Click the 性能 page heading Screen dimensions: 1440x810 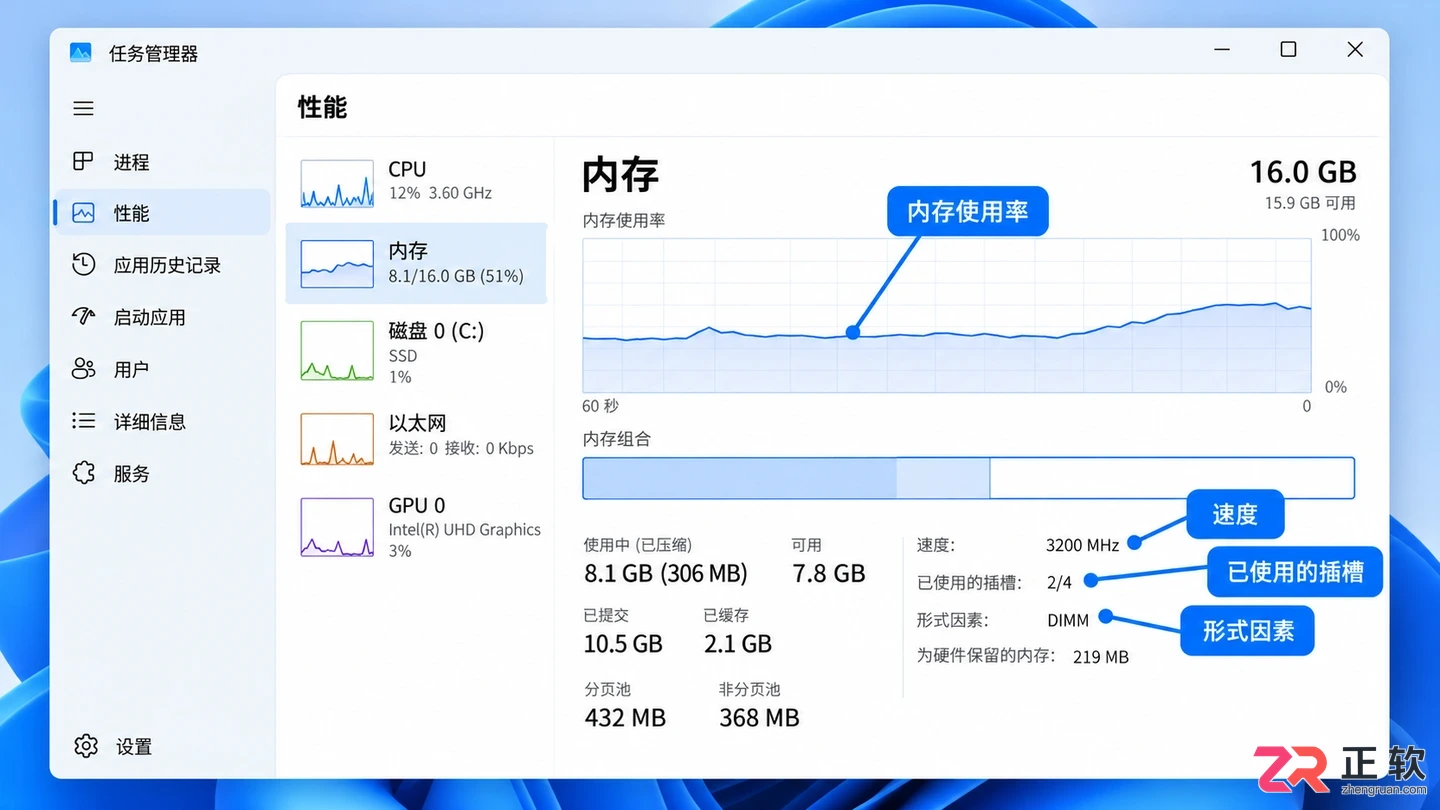click(322, 107)
